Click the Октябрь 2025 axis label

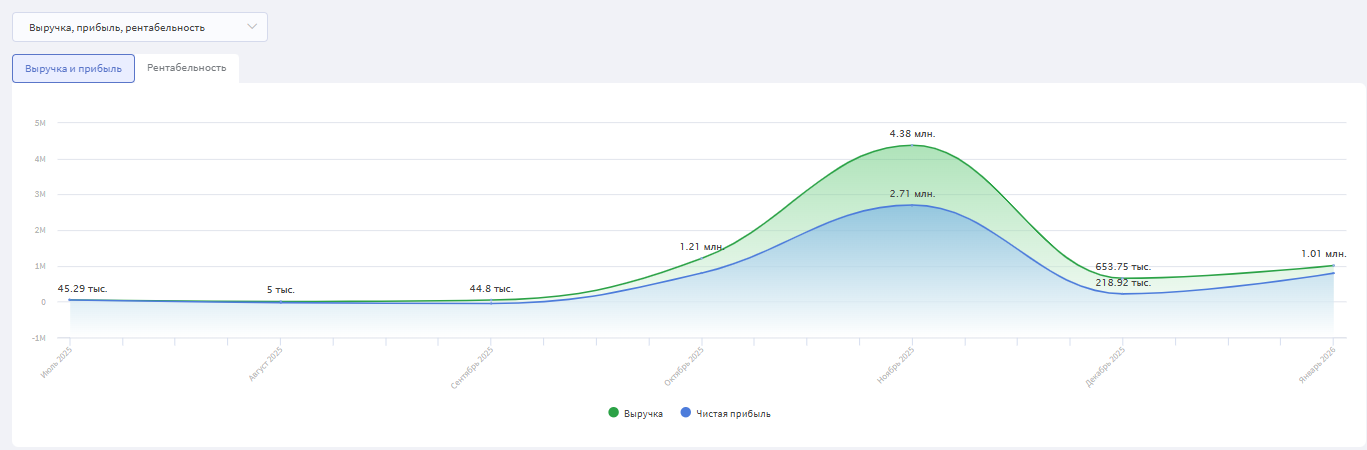tap(685, 365)
